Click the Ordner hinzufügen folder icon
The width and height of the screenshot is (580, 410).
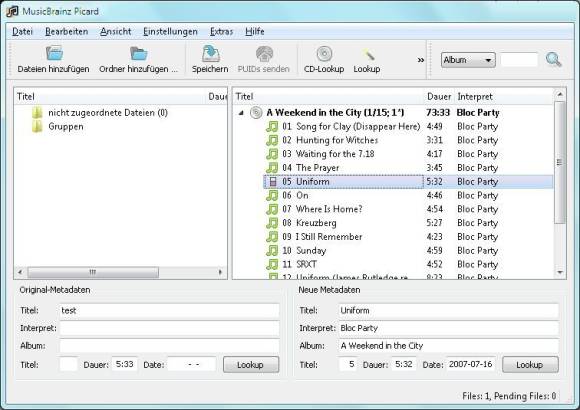(x=139, y=53)
